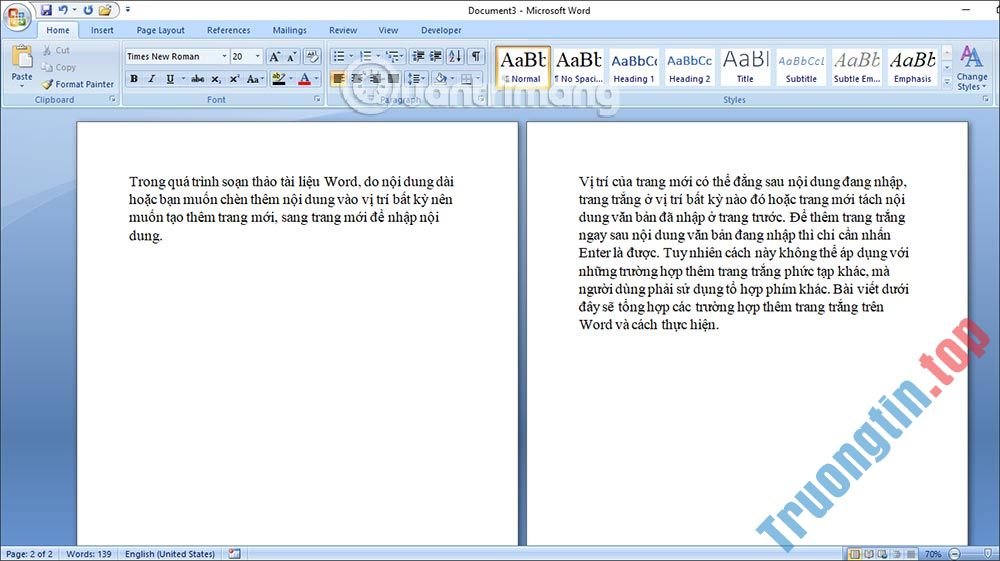Apply the Title style
The image size is (1000, 561).
745,67
